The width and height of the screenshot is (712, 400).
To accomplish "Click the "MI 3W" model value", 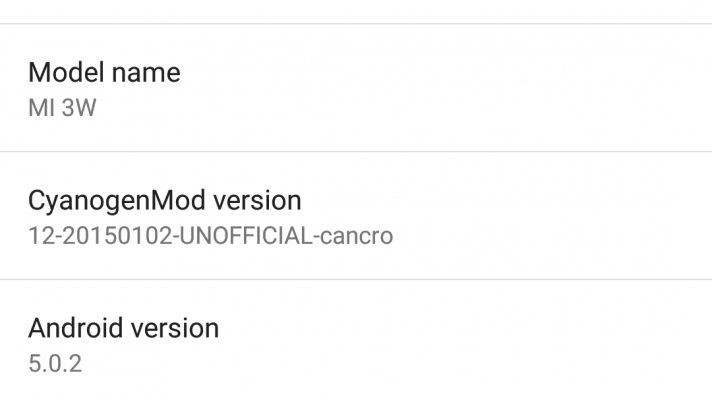I will [x=62, y=107].
